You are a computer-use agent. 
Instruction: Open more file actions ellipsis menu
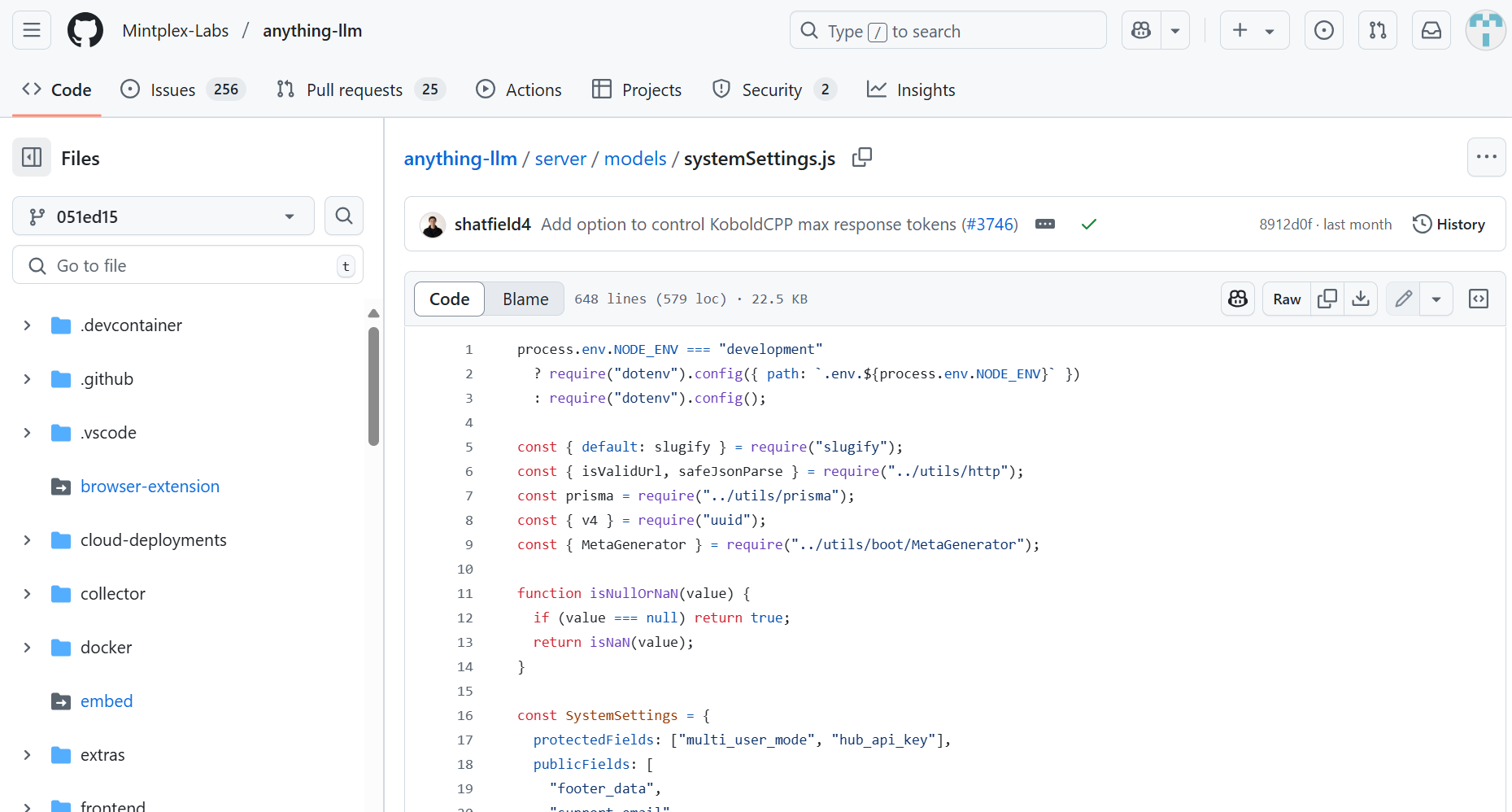tap(1486, 157)
